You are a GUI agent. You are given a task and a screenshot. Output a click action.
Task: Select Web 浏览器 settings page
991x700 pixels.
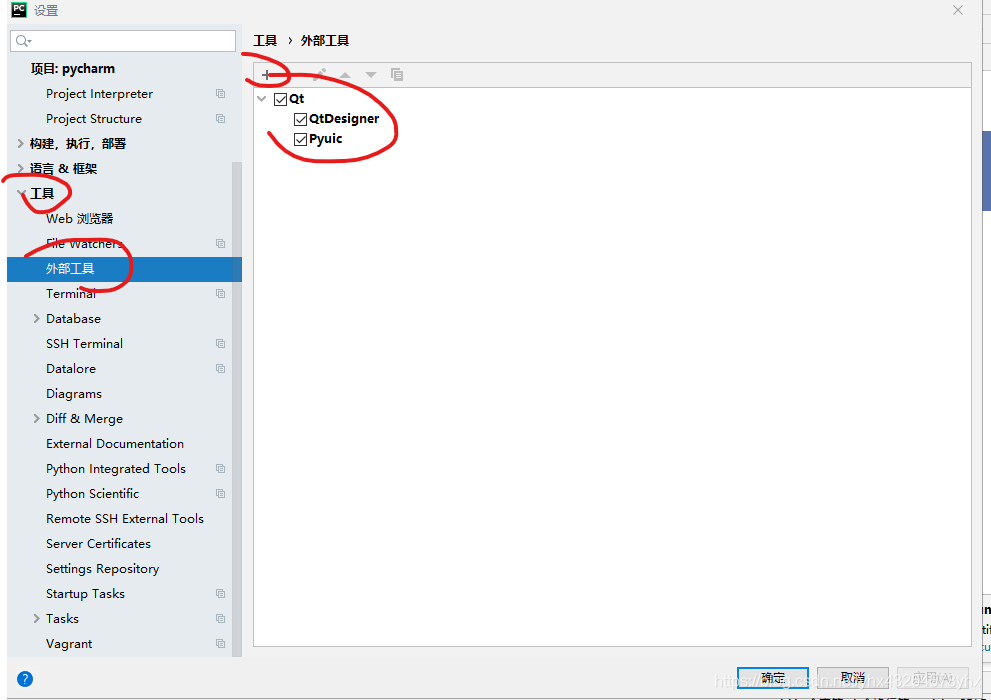click(x=80, y=219)
